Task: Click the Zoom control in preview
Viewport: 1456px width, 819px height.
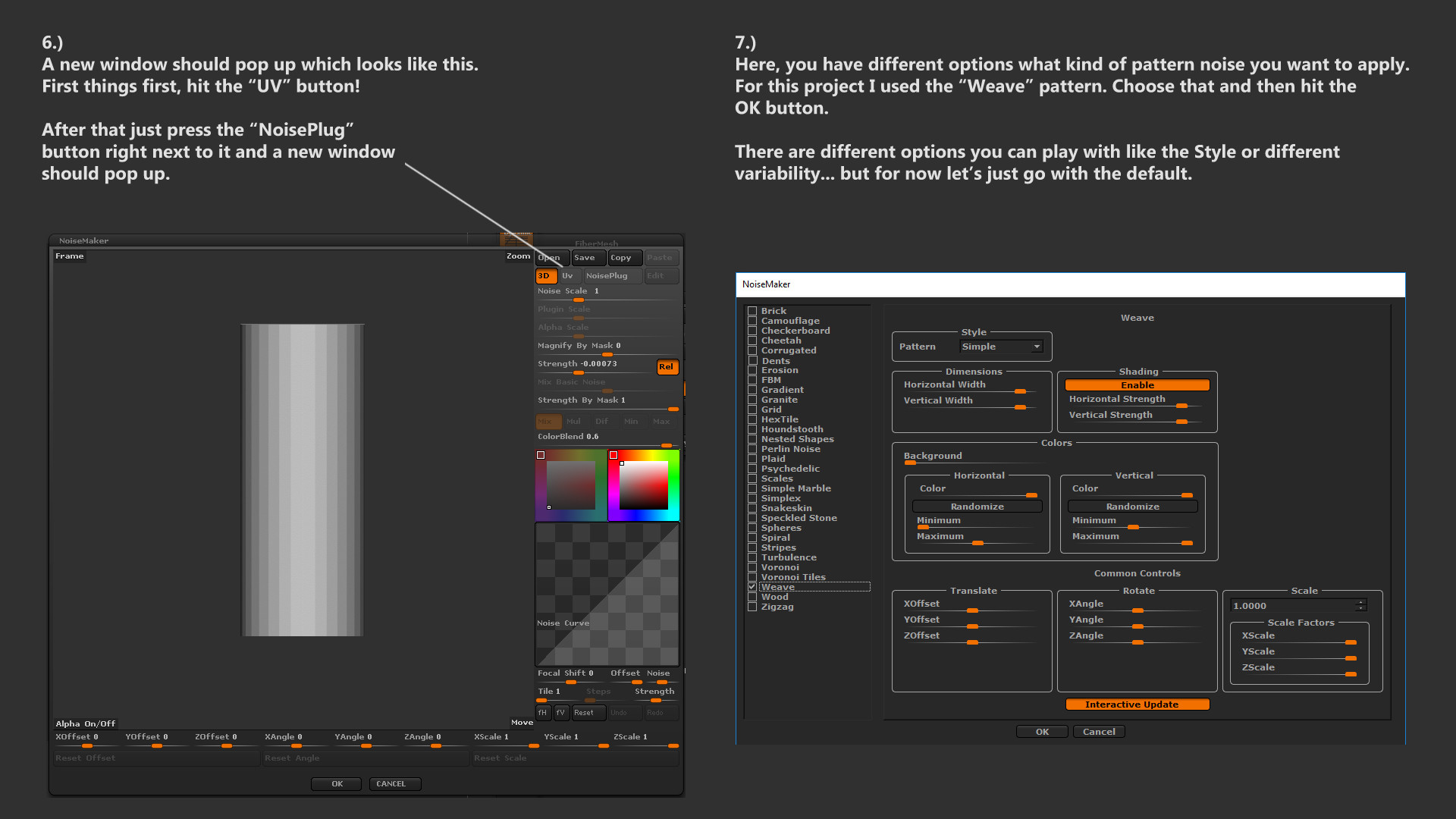Action: [519, 256]
